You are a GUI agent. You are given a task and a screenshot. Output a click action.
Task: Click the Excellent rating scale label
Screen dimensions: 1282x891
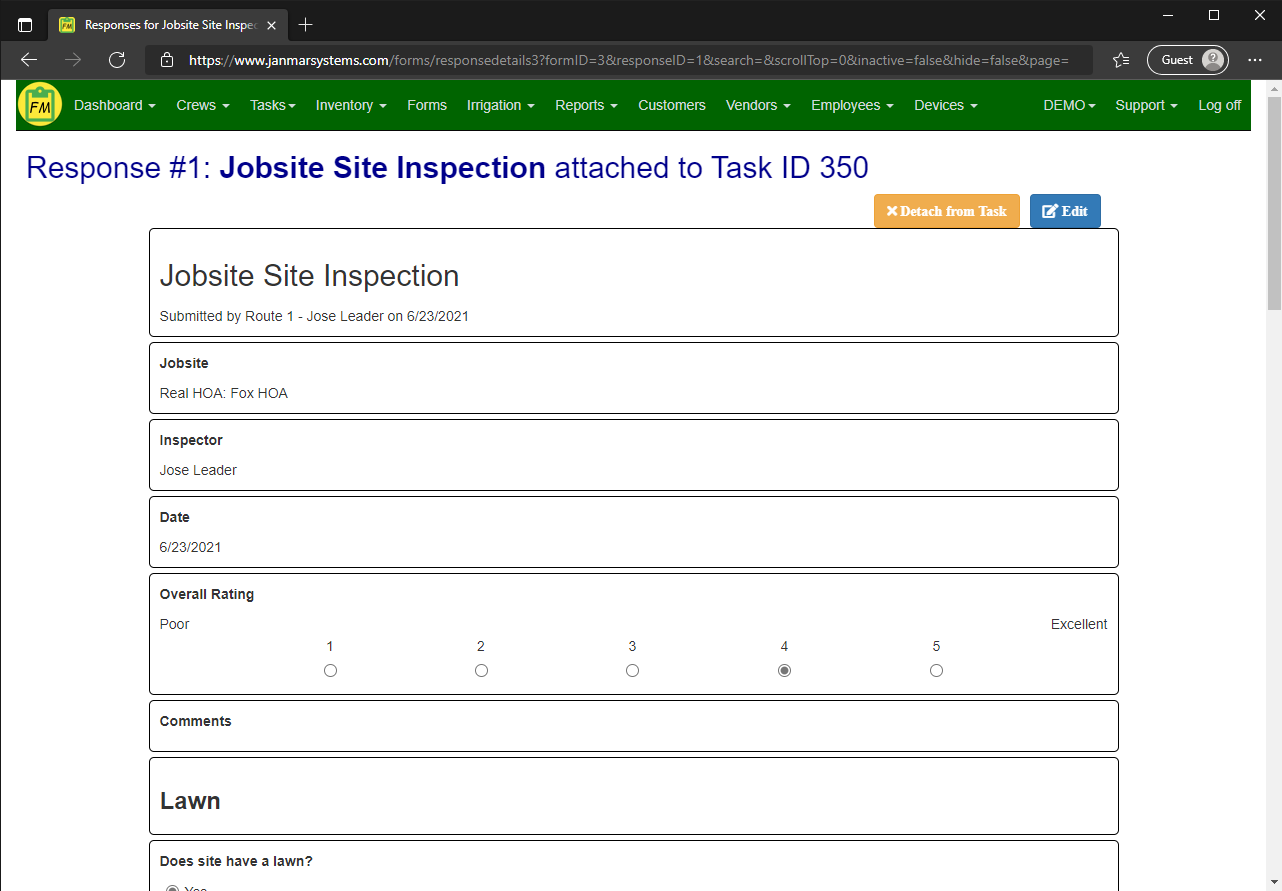coord(1079,624)
